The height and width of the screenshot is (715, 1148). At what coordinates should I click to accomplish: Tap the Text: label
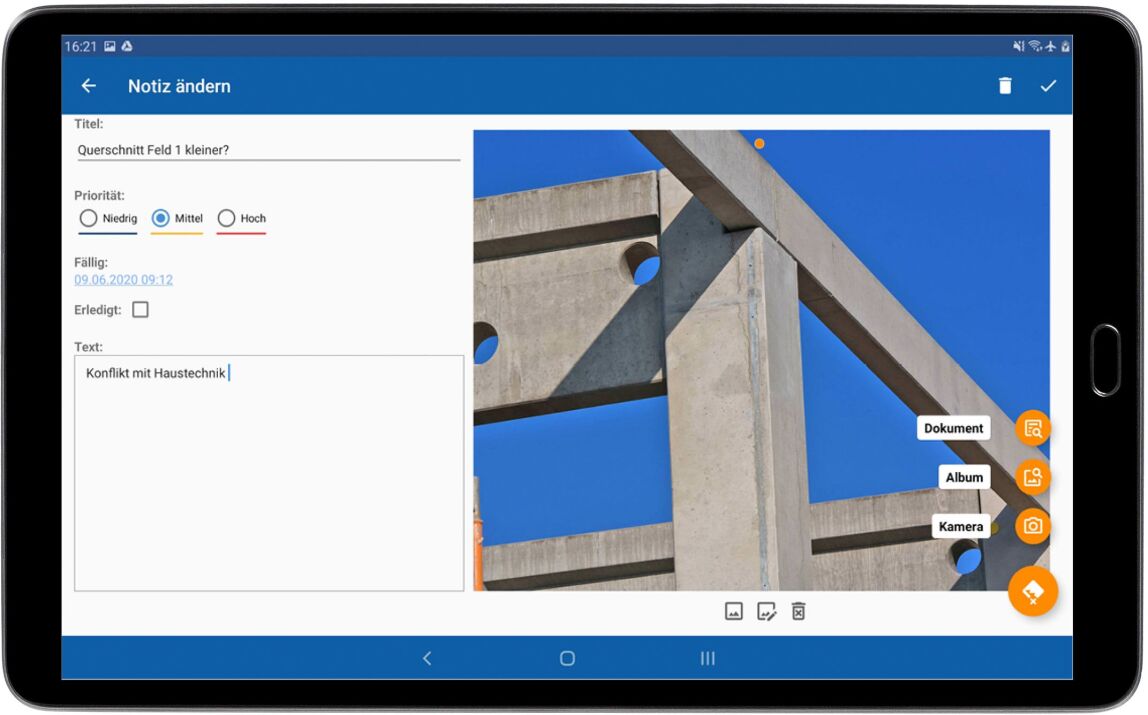click(89, 347)
